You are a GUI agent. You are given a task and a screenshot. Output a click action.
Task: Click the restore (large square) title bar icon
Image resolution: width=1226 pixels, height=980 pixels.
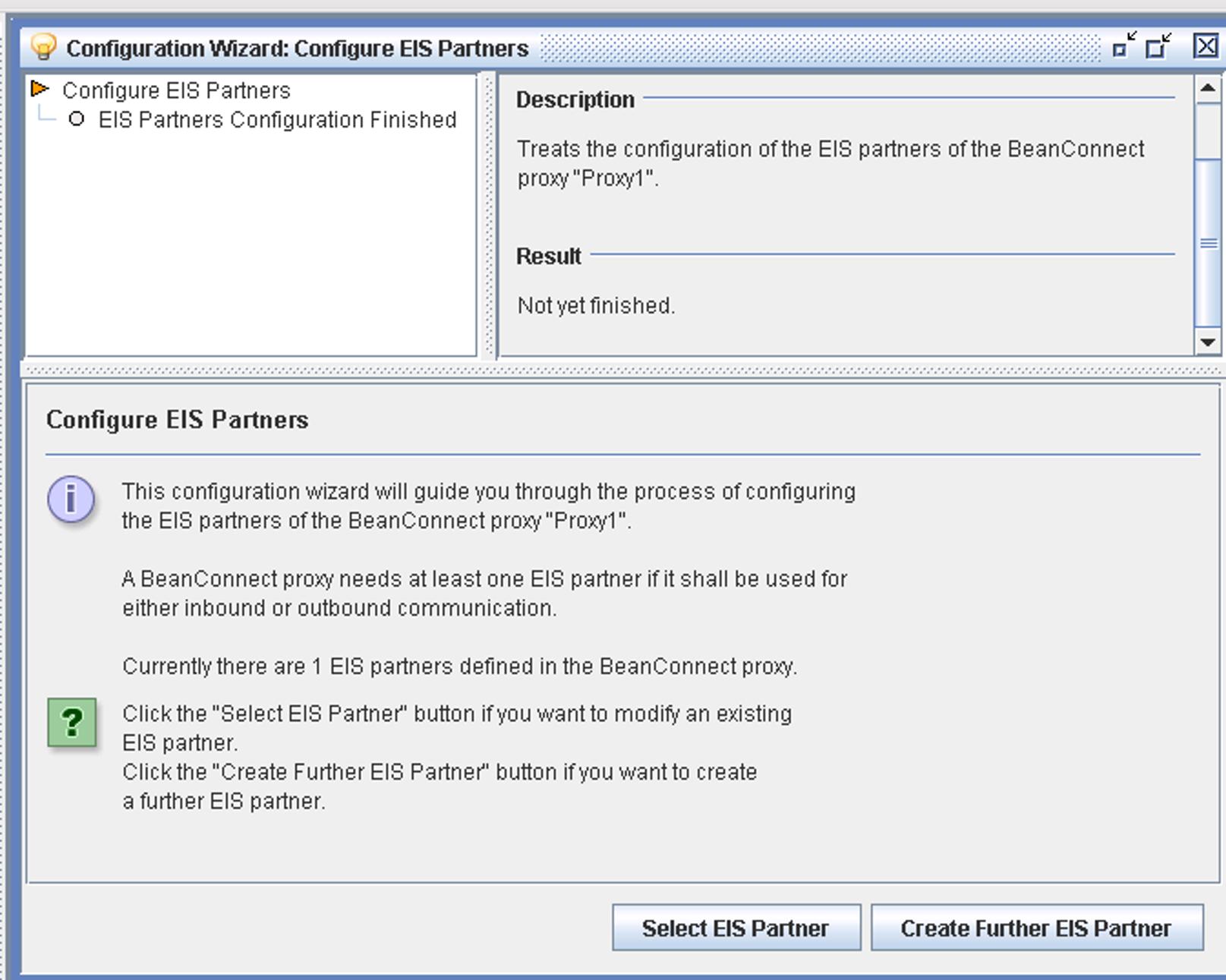[1158, 46]
